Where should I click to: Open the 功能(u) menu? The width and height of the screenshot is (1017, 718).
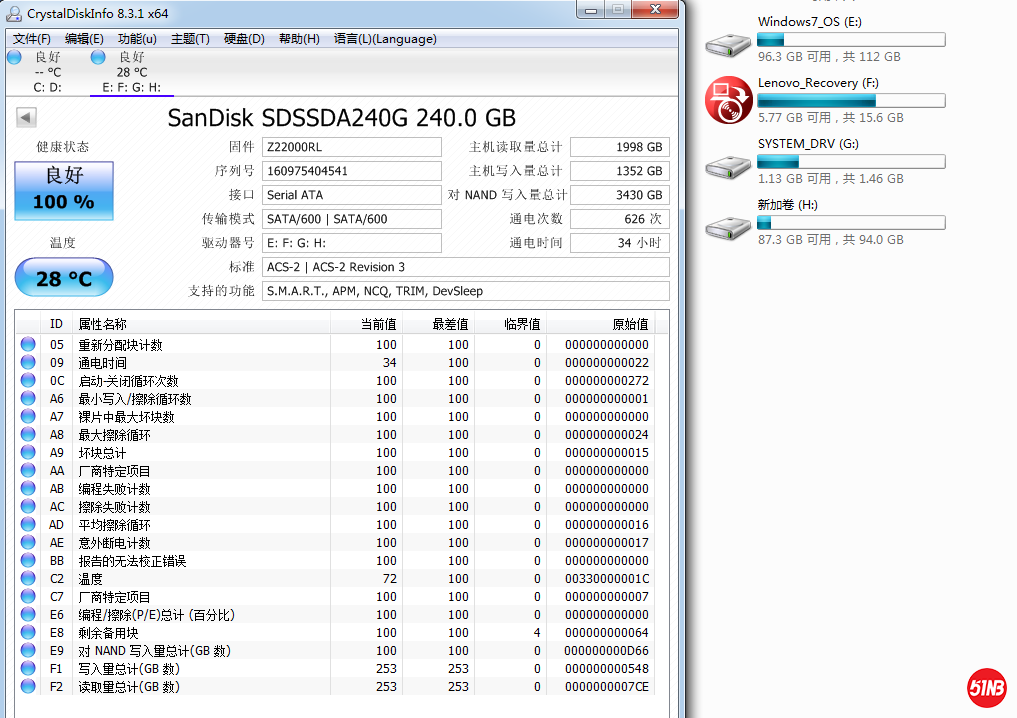pyautogui.click(x=137, y=39)
